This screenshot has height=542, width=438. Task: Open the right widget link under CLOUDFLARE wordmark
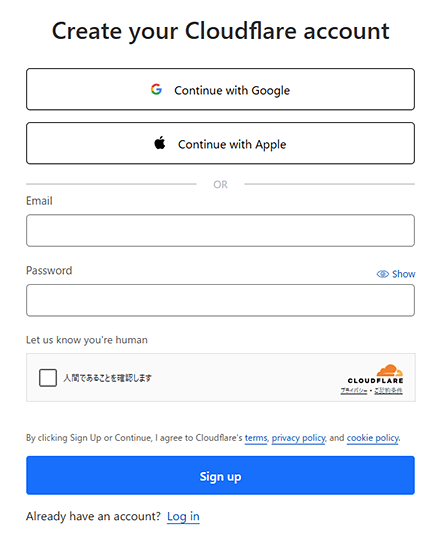(x=388, y=391)
